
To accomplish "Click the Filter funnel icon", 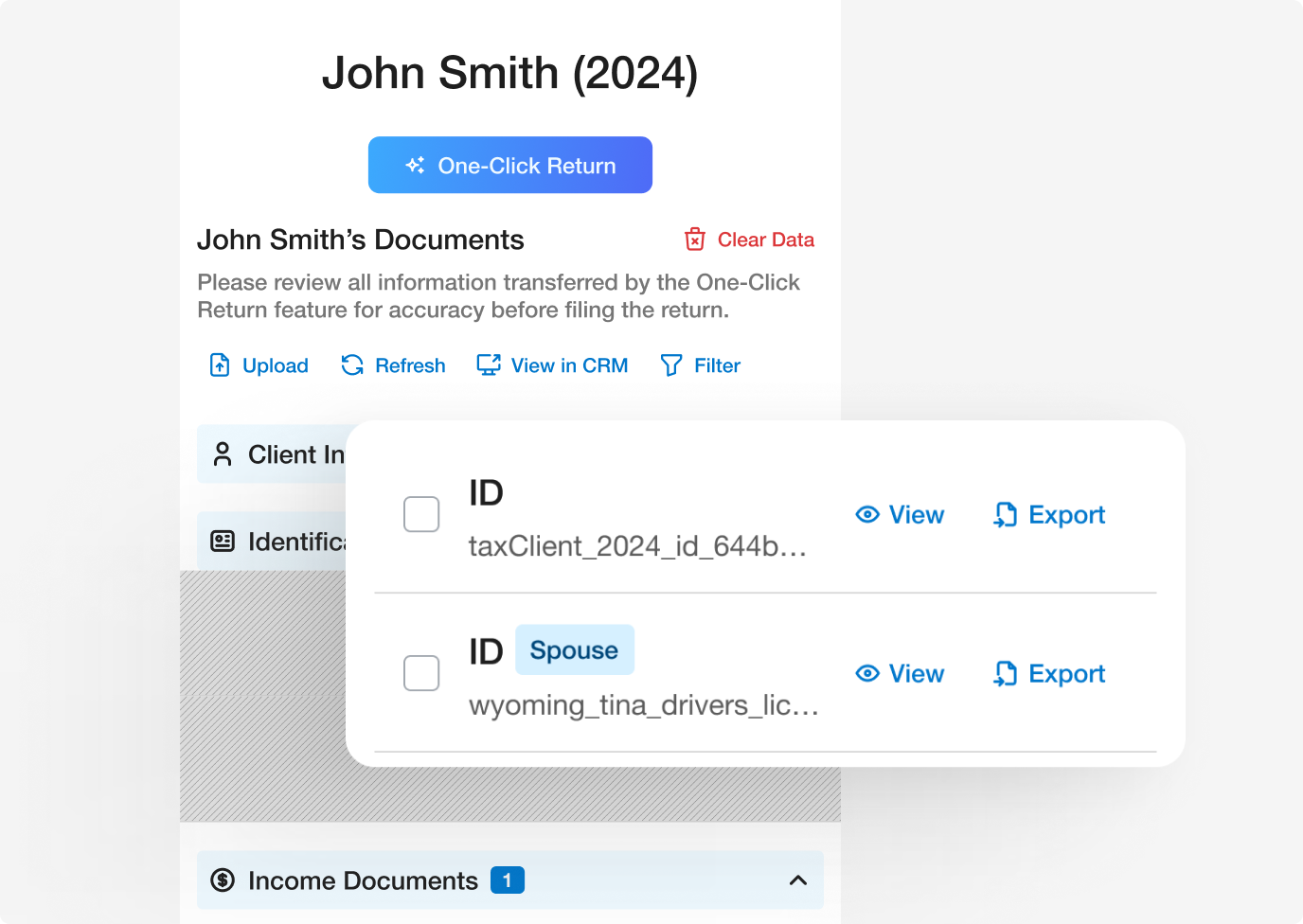I will click(x=670, y=364).
